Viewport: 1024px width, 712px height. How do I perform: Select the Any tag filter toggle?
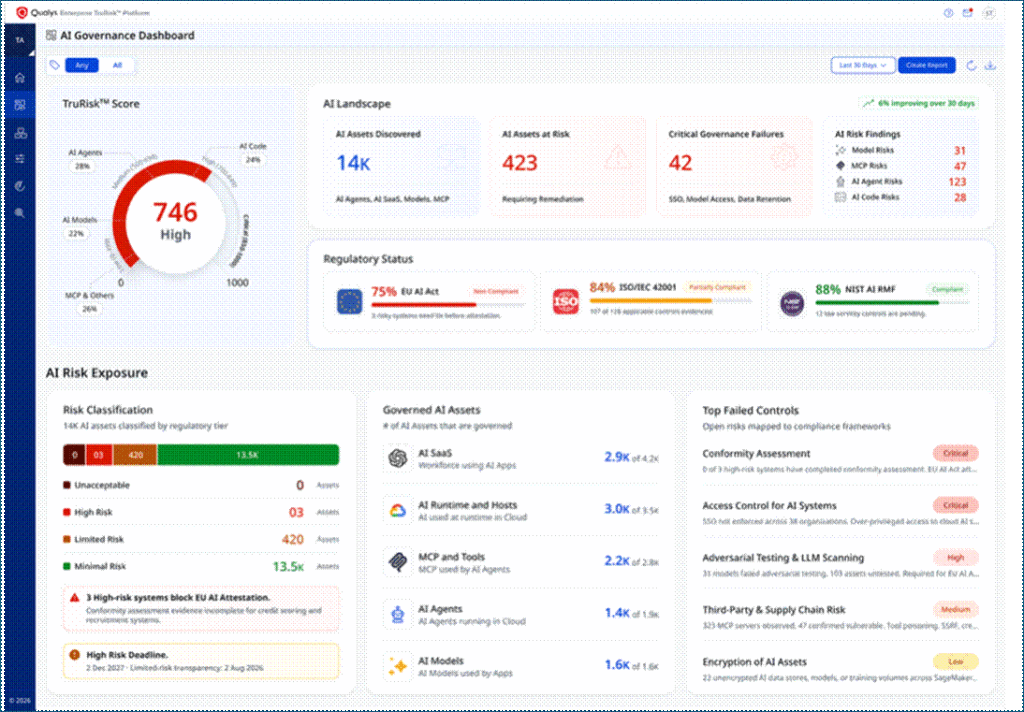82,65
